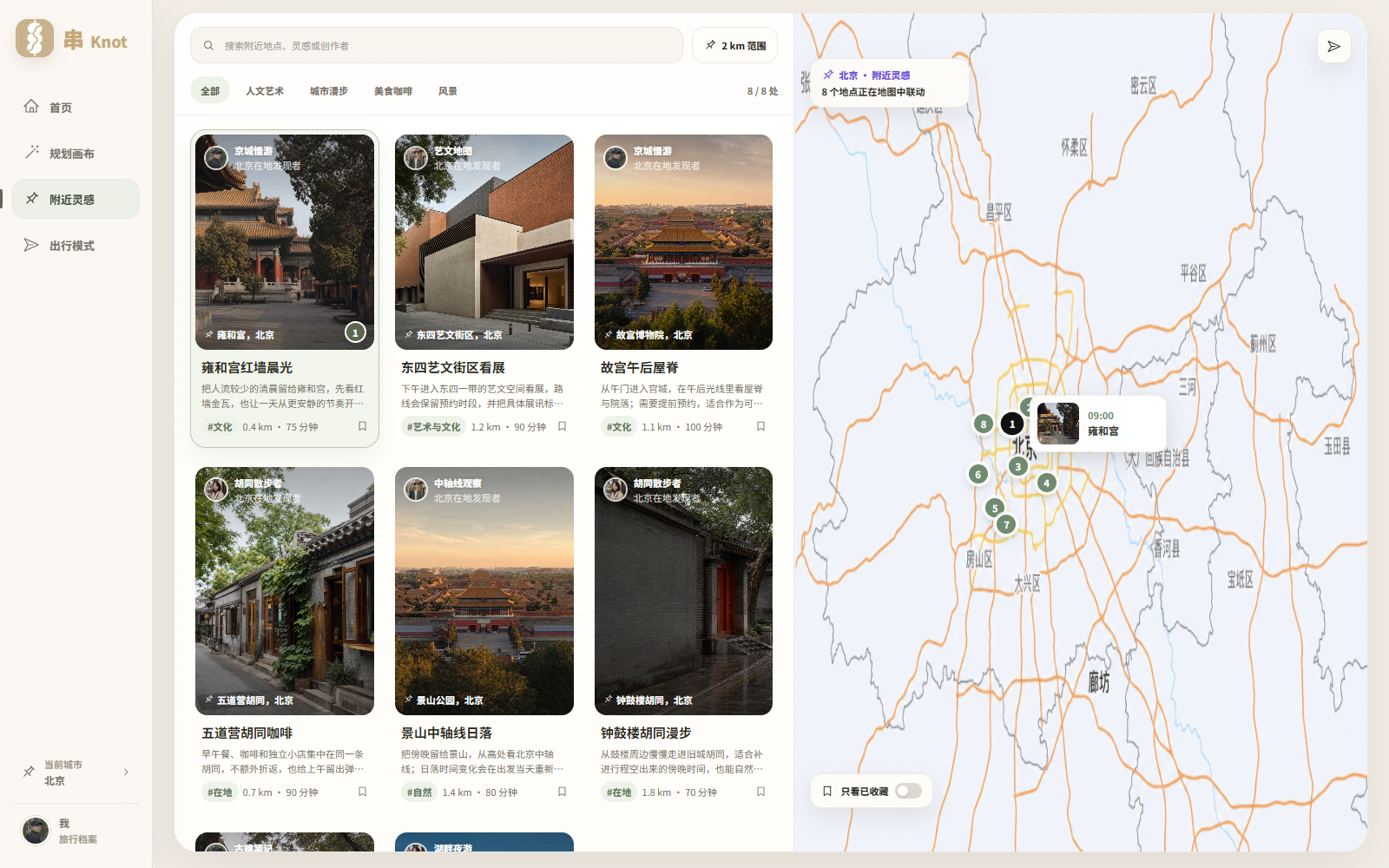Click the 钟鼓楼胡同 card photo
This screenshot has height=868, width=1389.
[x=683, y=591]
